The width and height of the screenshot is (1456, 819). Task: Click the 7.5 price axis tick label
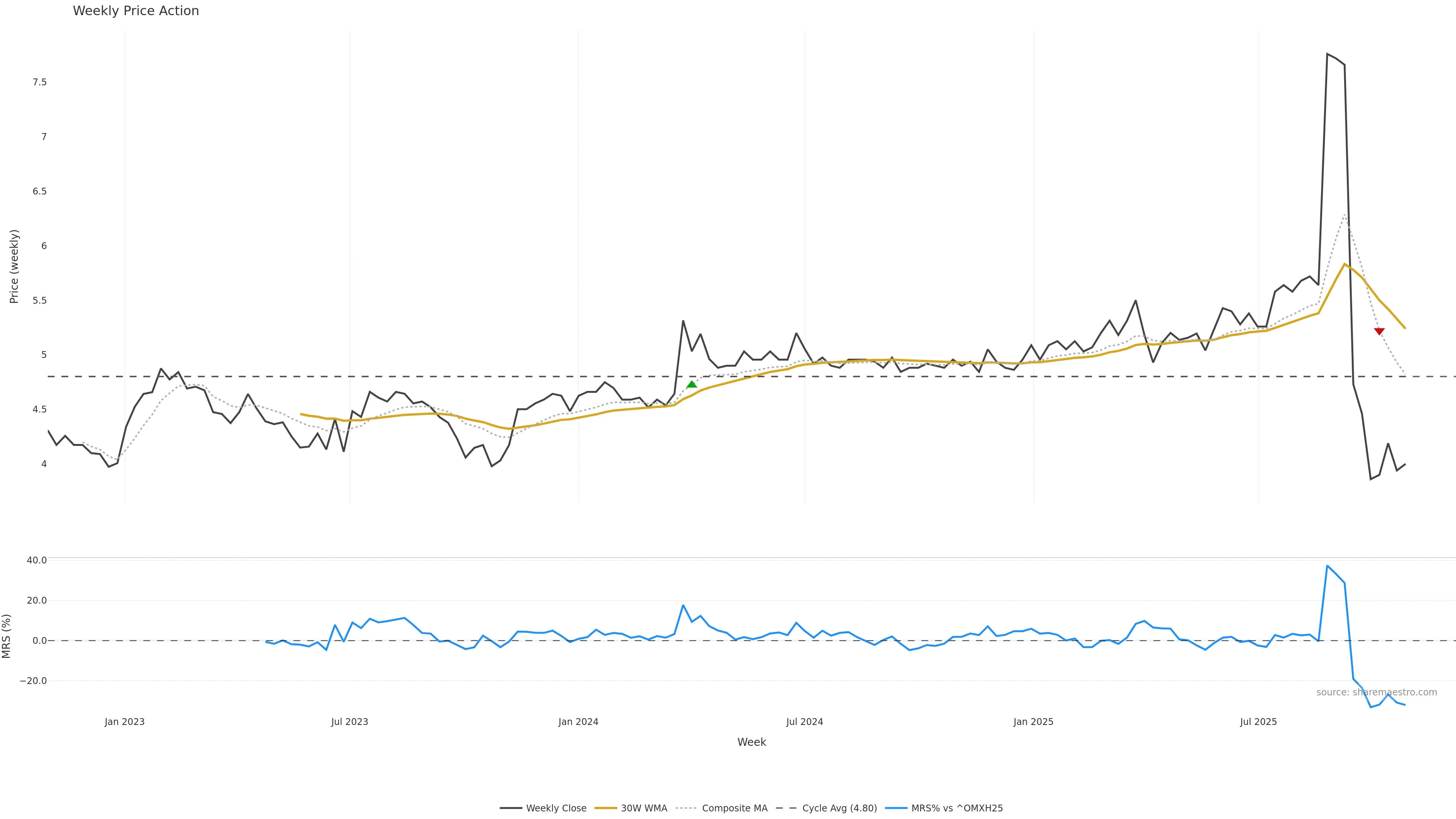pyautogui.click(x=39, y=83)
